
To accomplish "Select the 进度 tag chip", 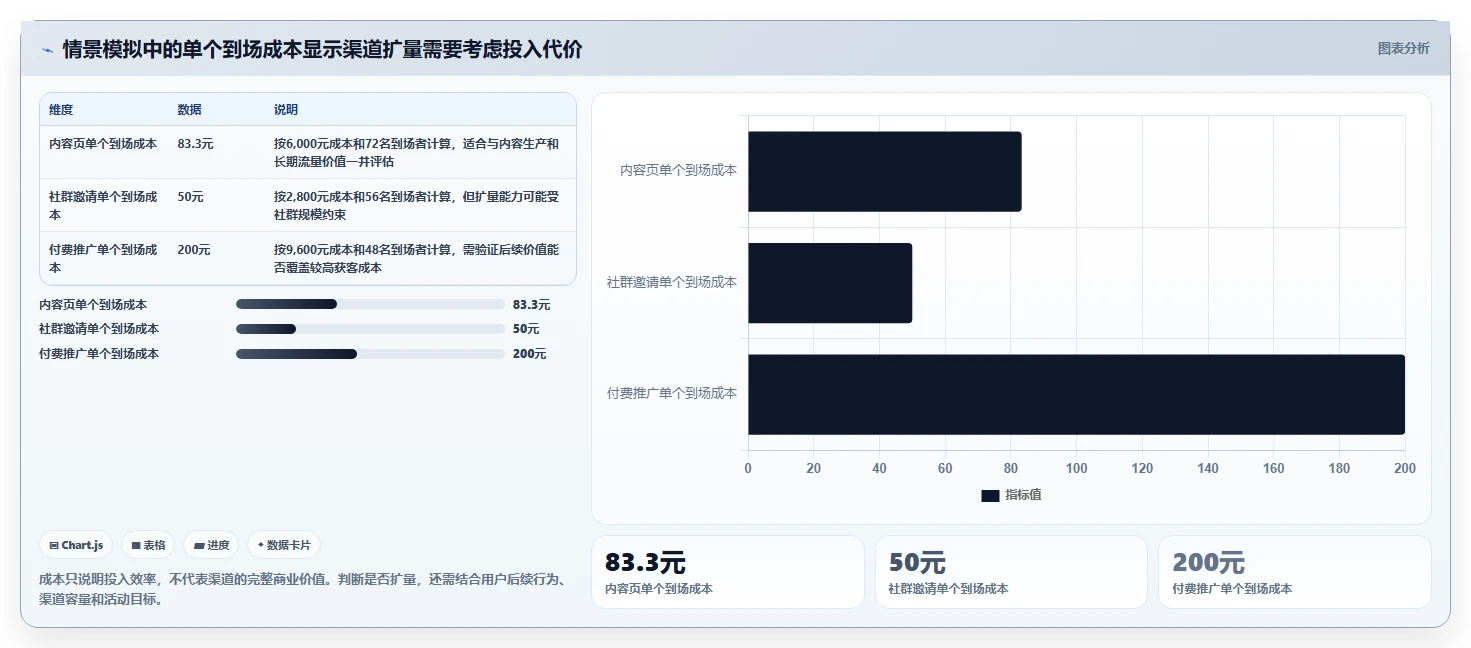I will click(211, 545).
